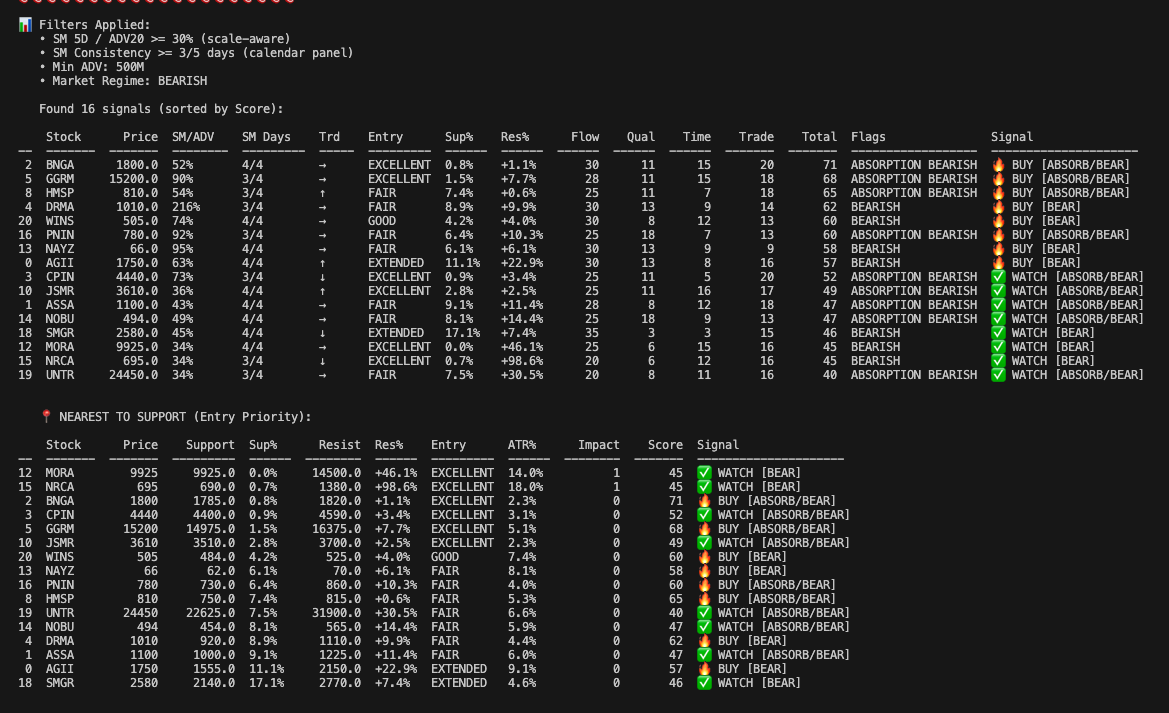This screenshot has height=713, width=1169.
Task: Click the fire icon on AGII's row in top signals table
Action: tap(998, 263)
